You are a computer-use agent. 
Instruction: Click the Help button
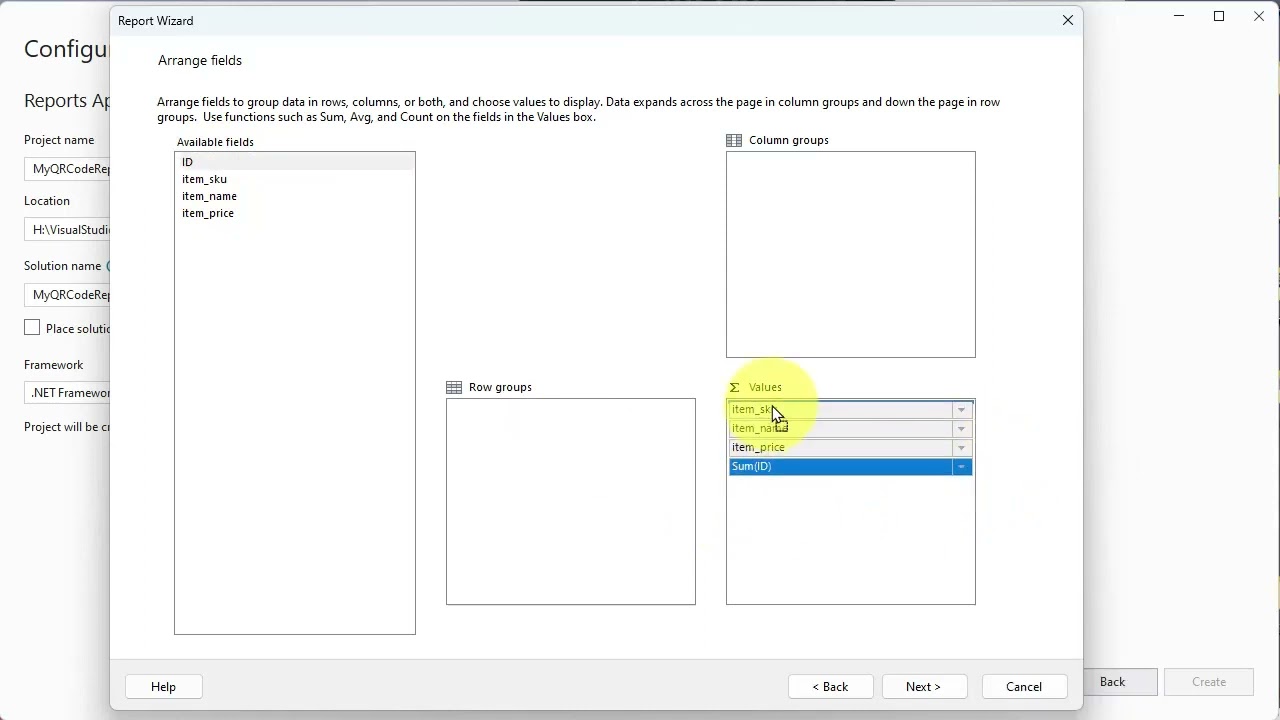point(163,687)
